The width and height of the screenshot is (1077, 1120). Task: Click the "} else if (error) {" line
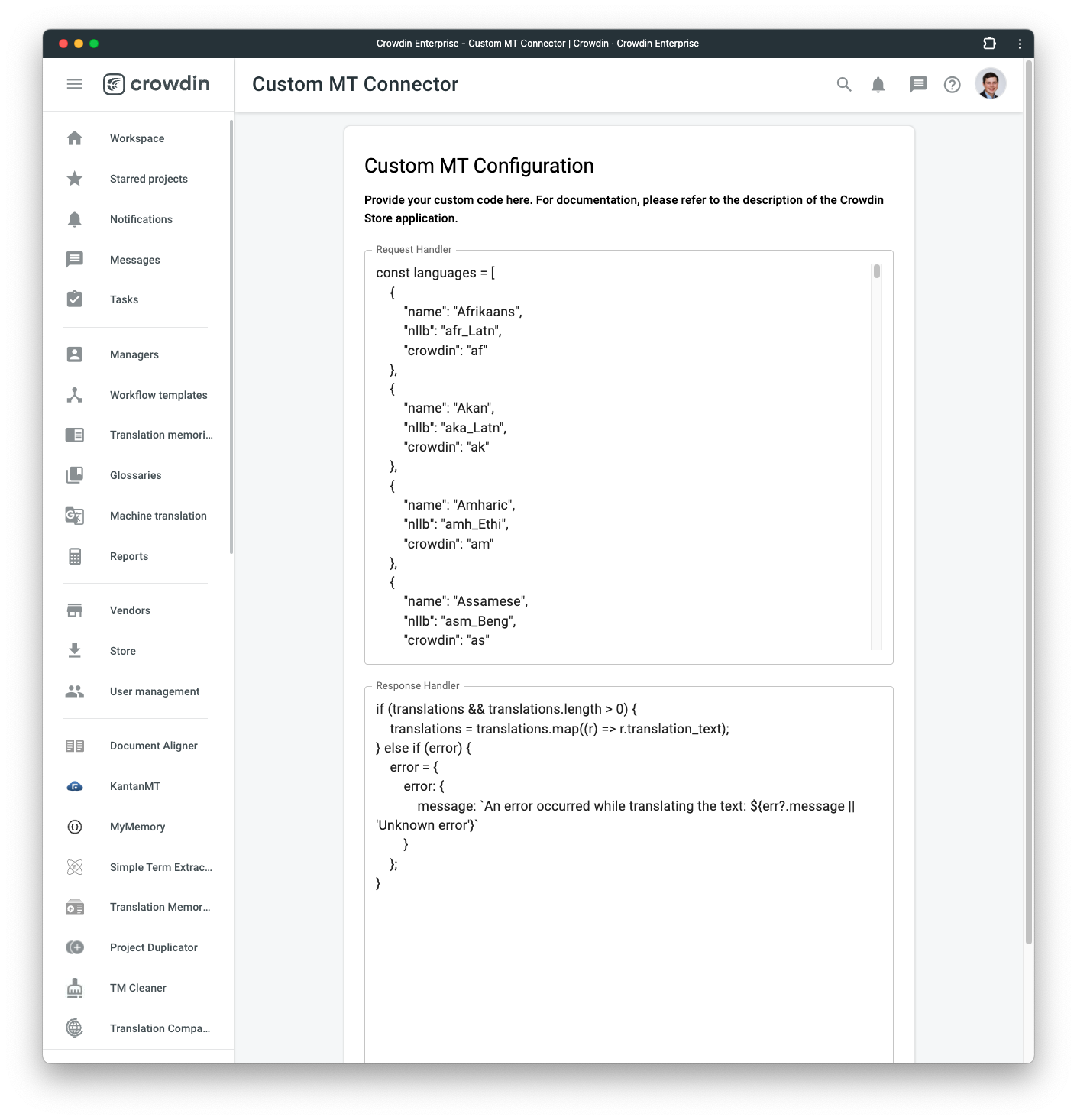pyautogui.click(x=423, y=748)
